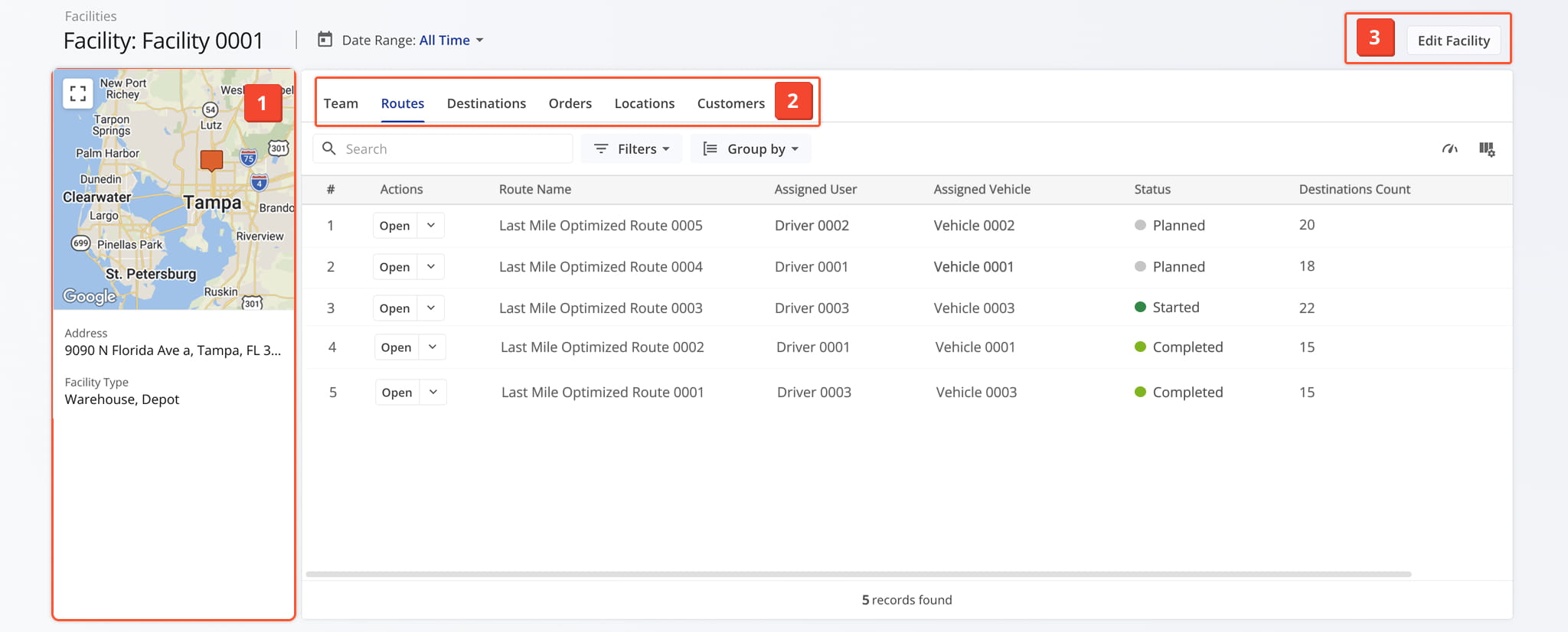Switch to the Team tab
The height and width of the screenshot is (632, 1568).
341,103
